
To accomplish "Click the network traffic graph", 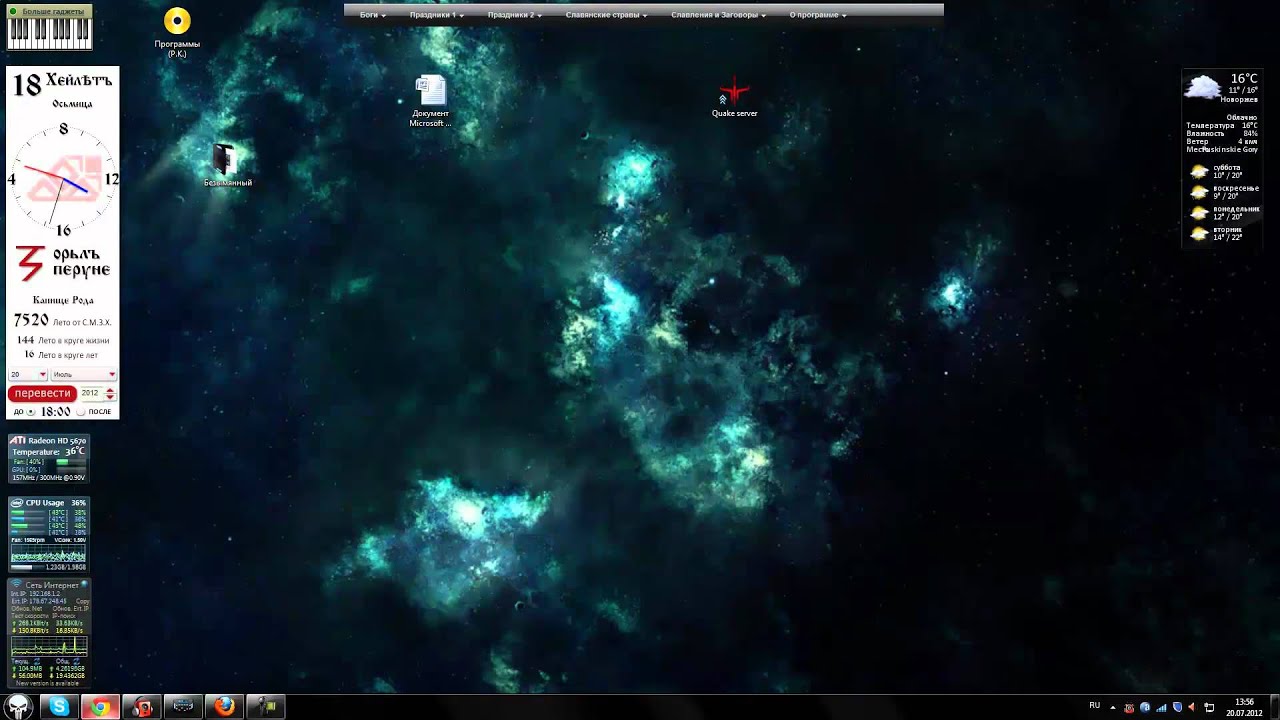I will 48,646.
